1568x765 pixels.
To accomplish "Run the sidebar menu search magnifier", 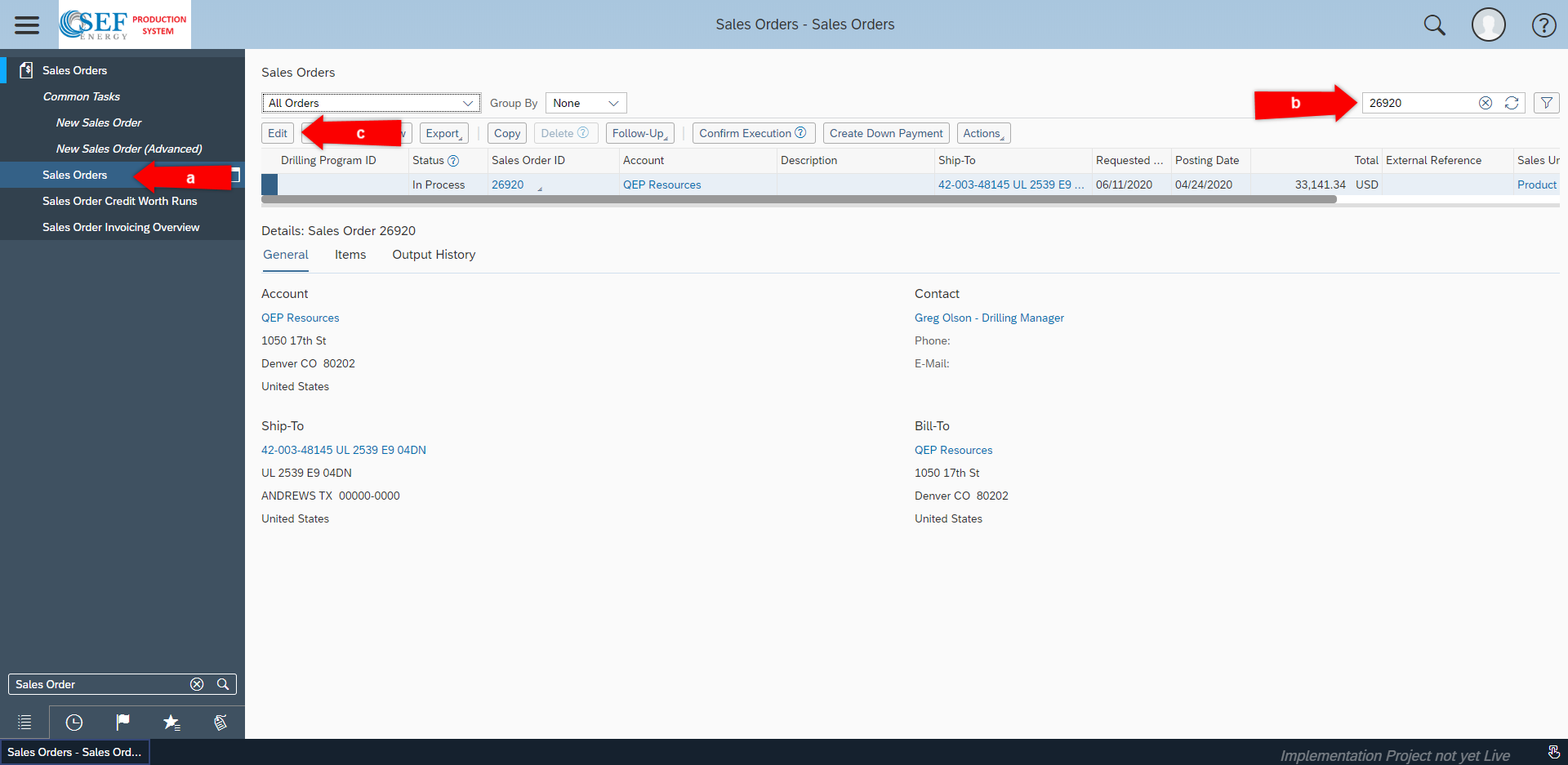I will 222,684.
